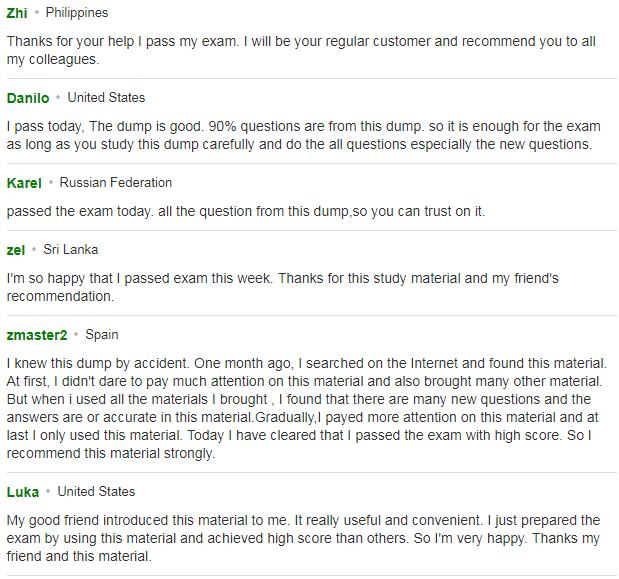Click United States beside Danilo
619x579 pixels.
pos(106,97)
